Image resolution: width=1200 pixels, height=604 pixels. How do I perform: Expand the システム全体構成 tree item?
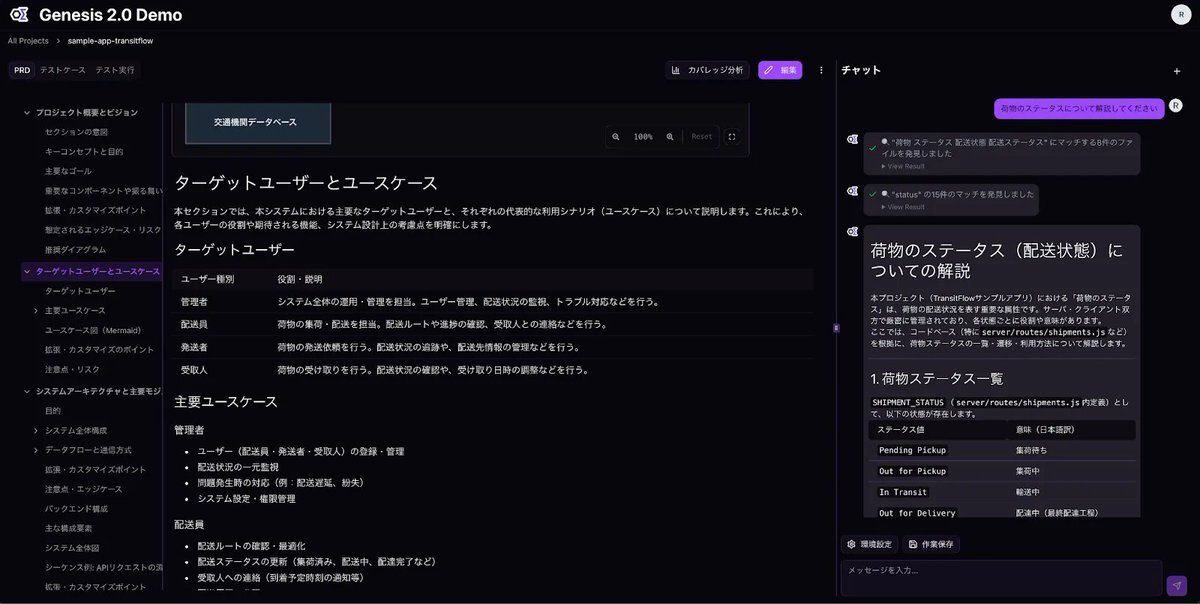coord(37,430)
